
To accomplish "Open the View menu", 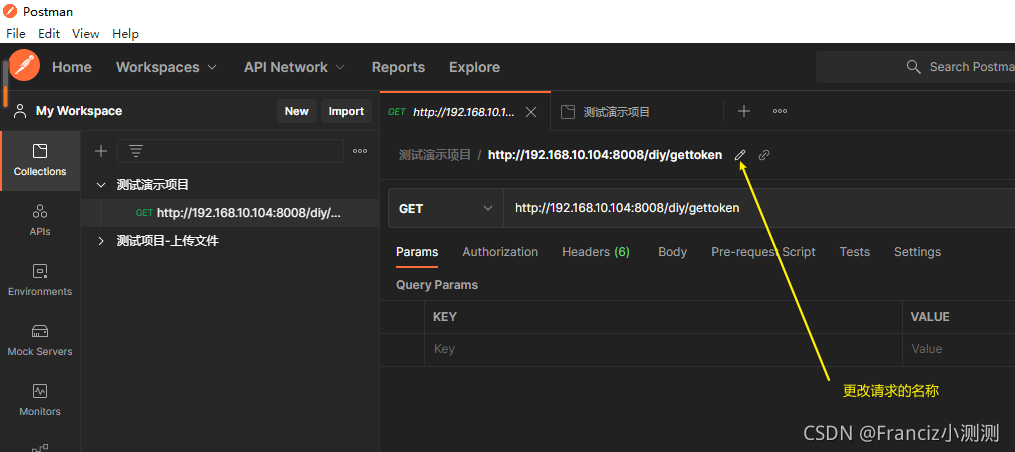I will pos(85,34).
